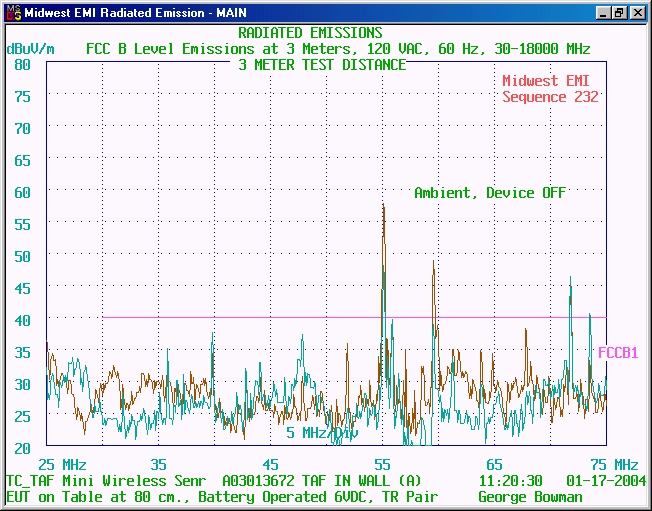Click the 5 MHz/Div scale label
Image resolution: width=652 pixels, height=511 pixels.
coord(321,433)
